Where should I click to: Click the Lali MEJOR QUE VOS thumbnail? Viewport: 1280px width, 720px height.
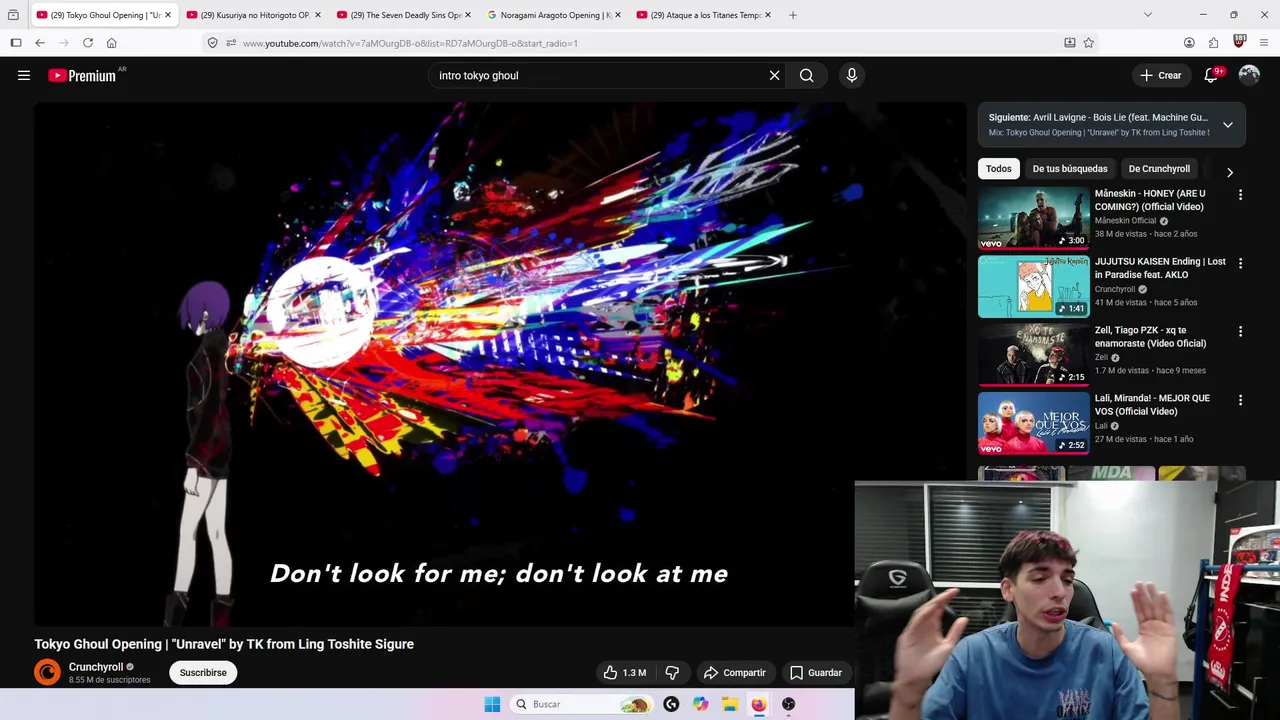click(1033, 422)
